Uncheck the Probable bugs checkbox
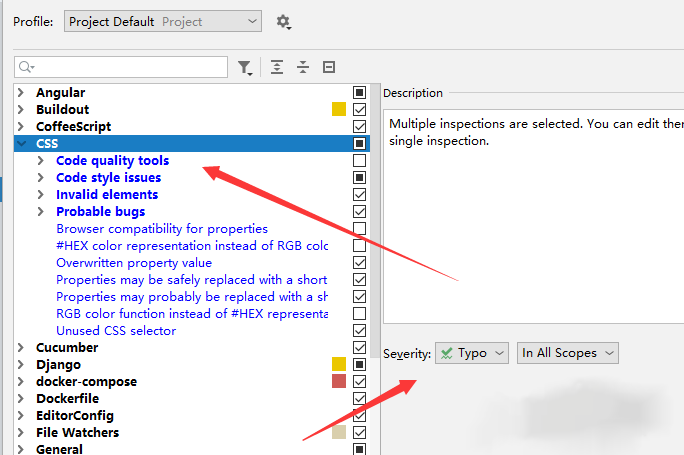This screenshot has height=455, width=684. coord(359,212)
